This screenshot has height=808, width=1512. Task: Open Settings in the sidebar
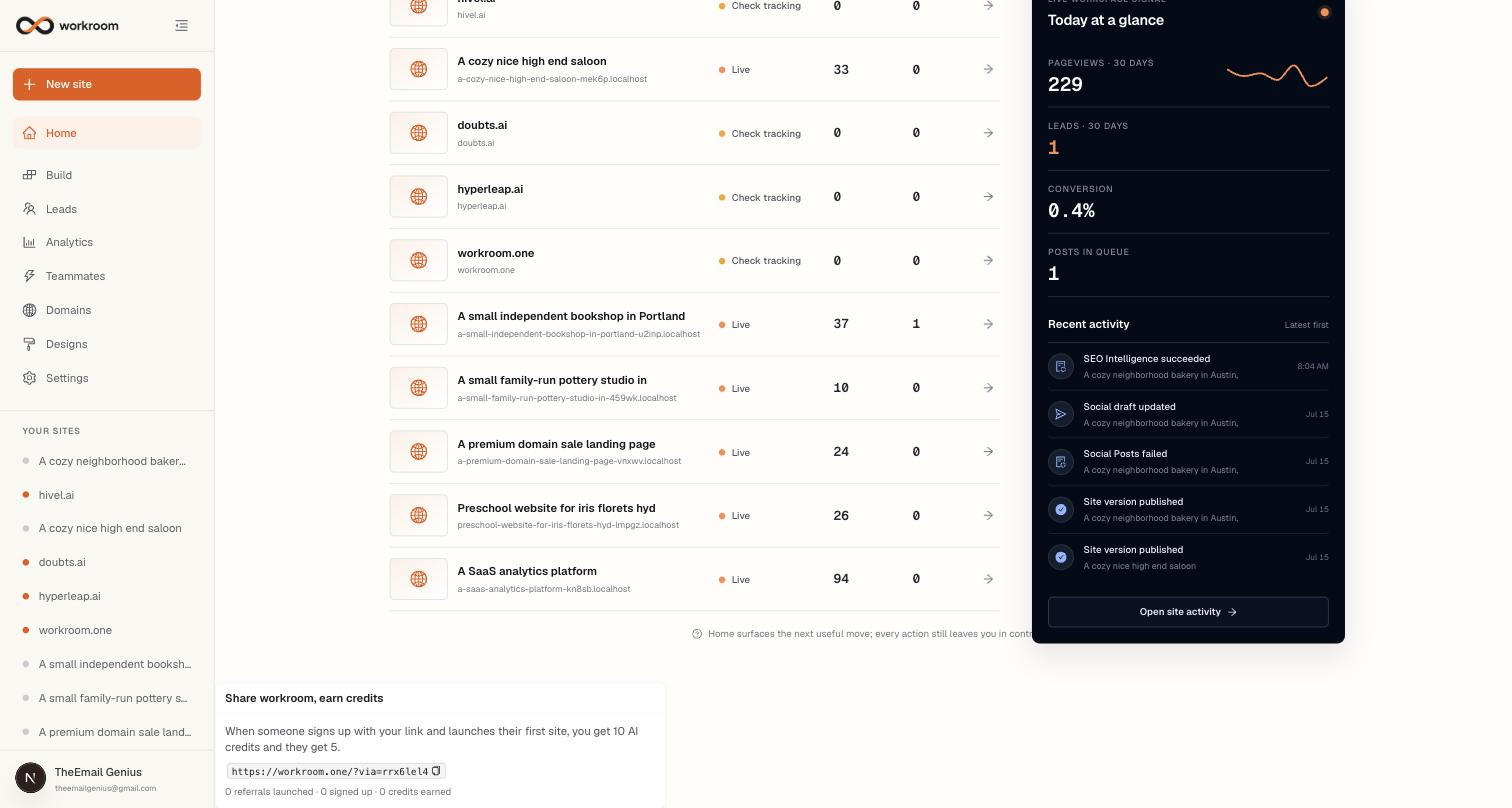(107, 378)
